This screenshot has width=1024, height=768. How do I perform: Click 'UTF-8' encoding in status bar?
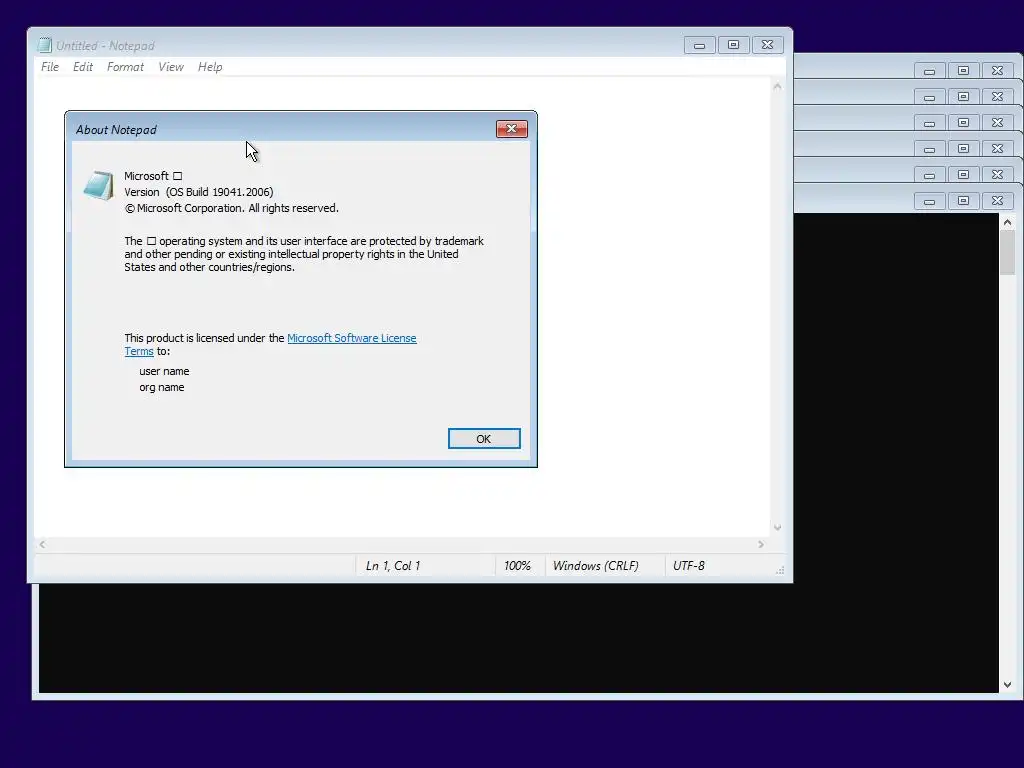tap(689, 566)
